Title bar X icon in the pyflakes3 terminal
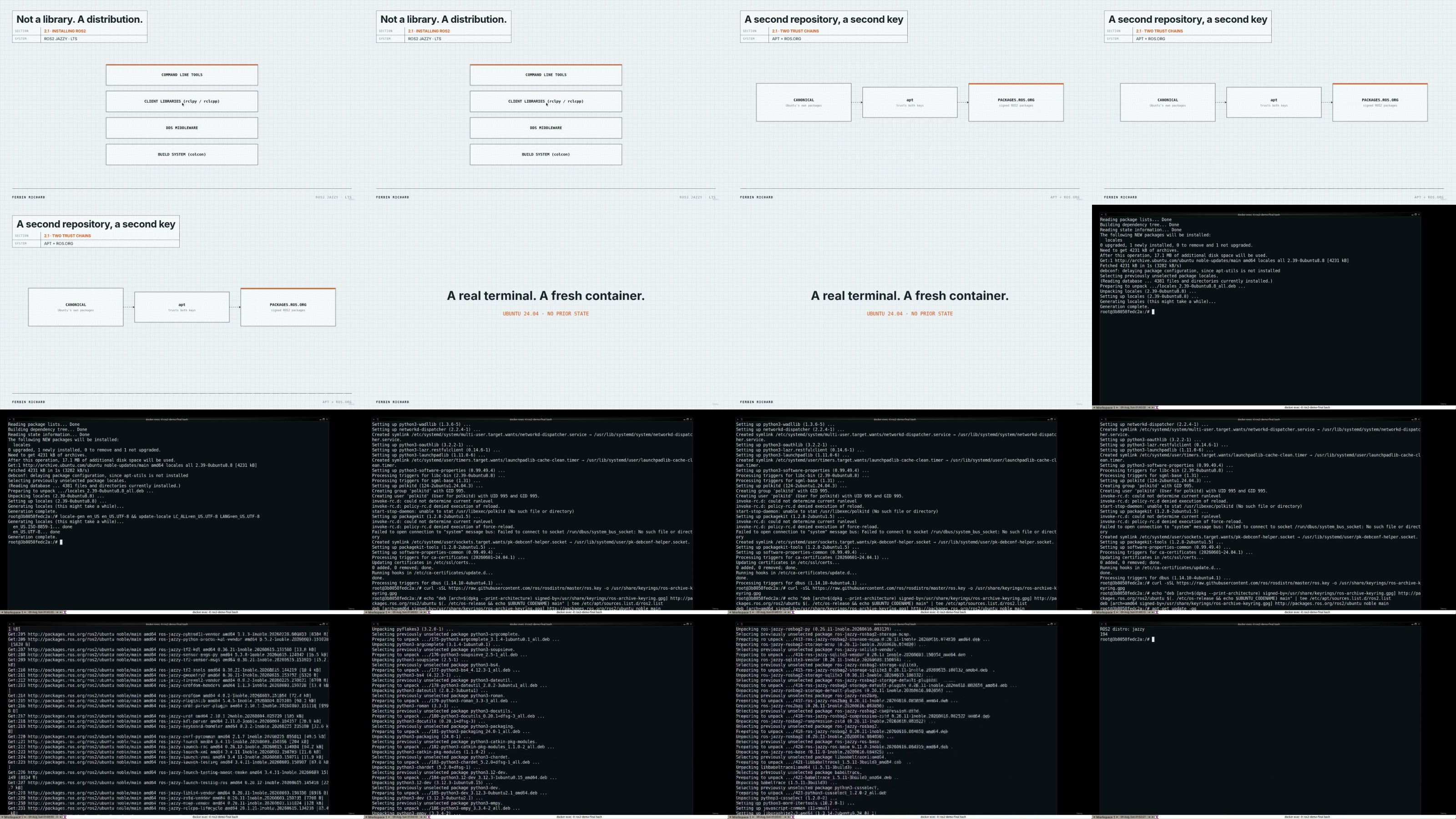 tap(378, 625)
